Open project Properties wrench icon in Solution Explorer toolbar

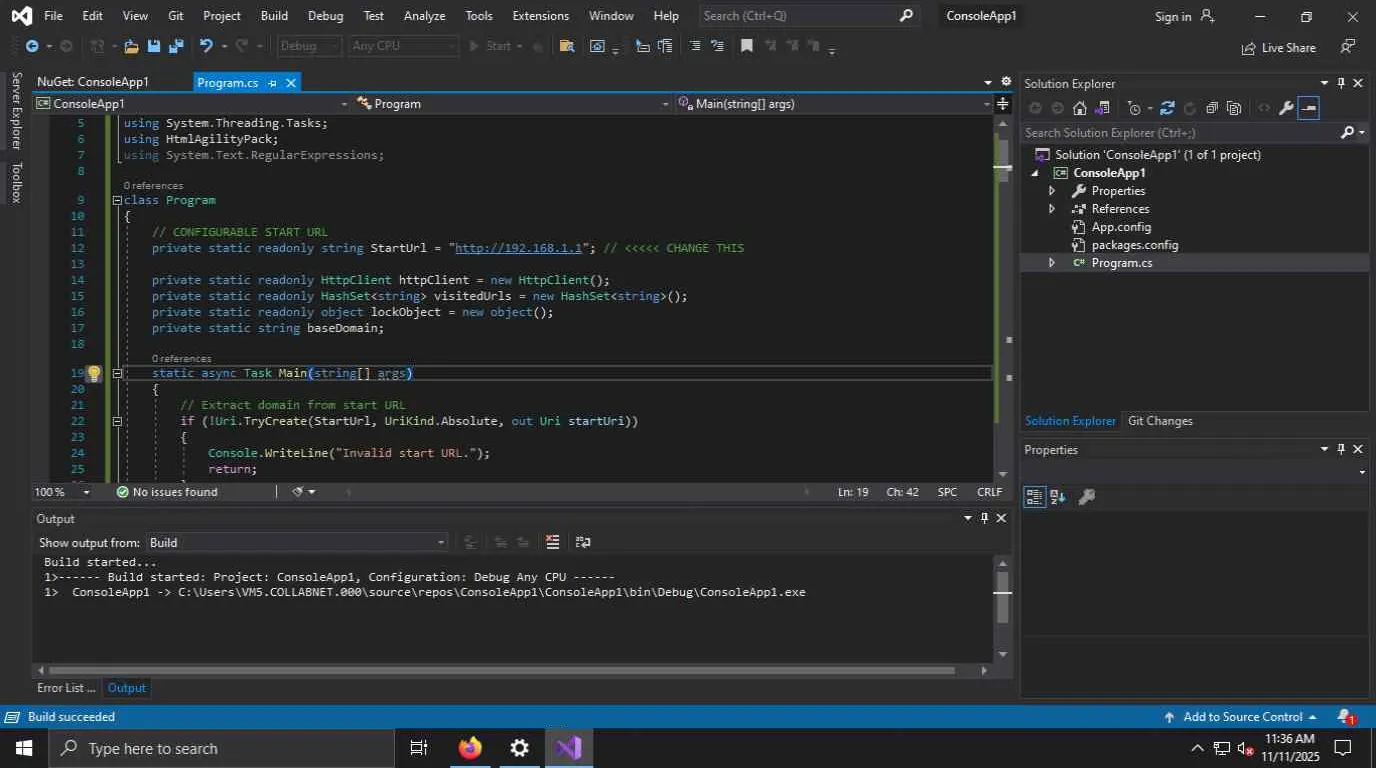click(x=1286, y=108)
